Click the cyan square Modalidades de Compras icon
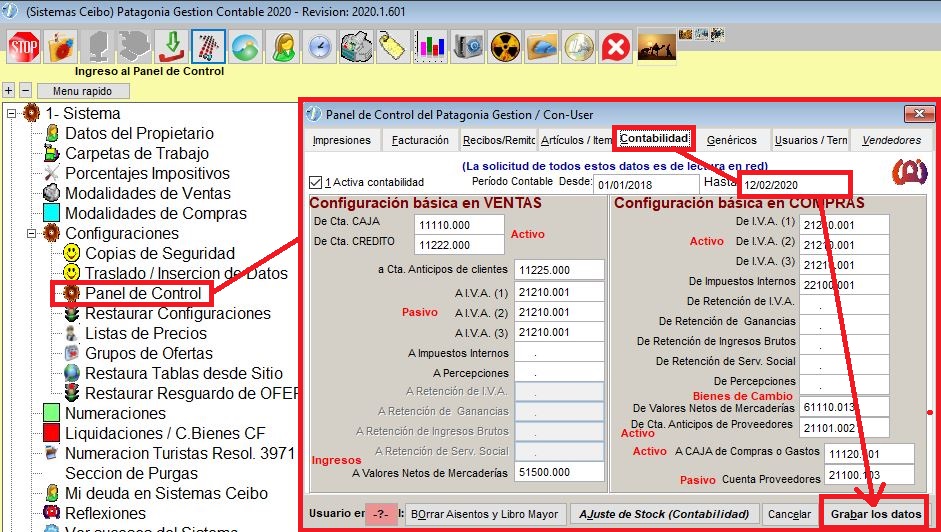 pos(52,213)
